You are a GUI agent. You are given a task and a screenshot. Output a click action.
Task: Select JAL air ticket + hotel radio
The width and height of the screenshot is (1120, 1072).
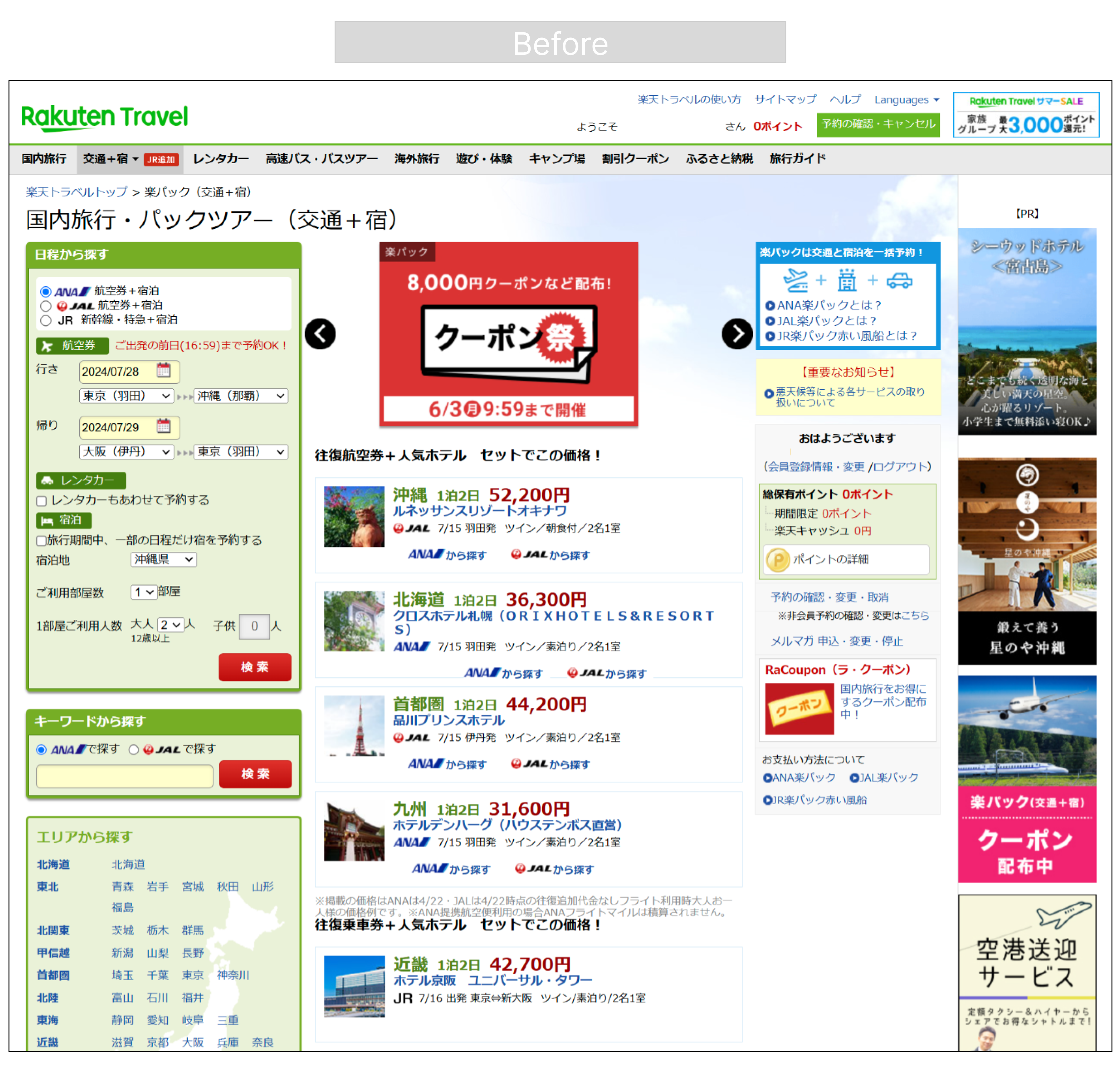tap(46, 306)
